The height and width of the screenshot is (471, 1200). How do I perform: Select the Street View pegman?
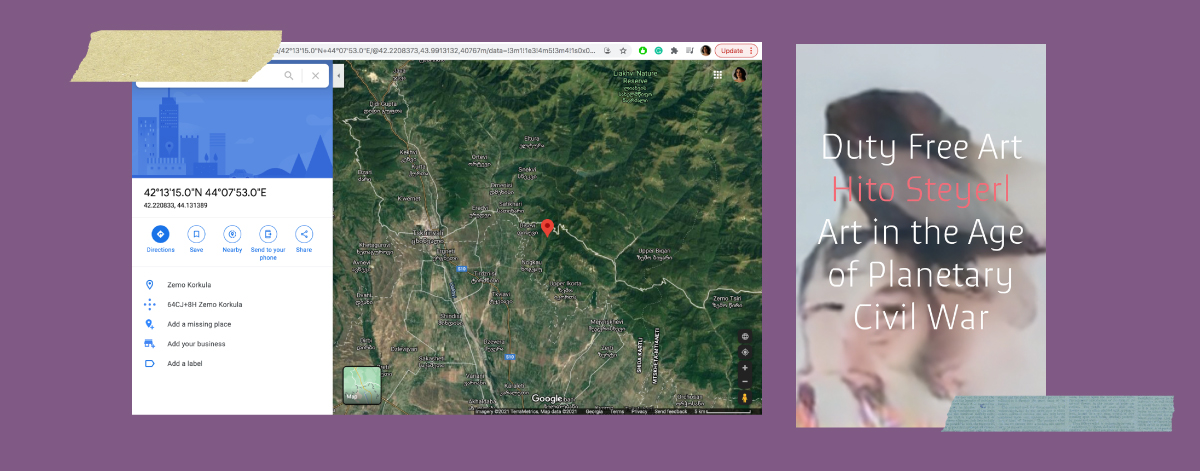click(745, 398)
